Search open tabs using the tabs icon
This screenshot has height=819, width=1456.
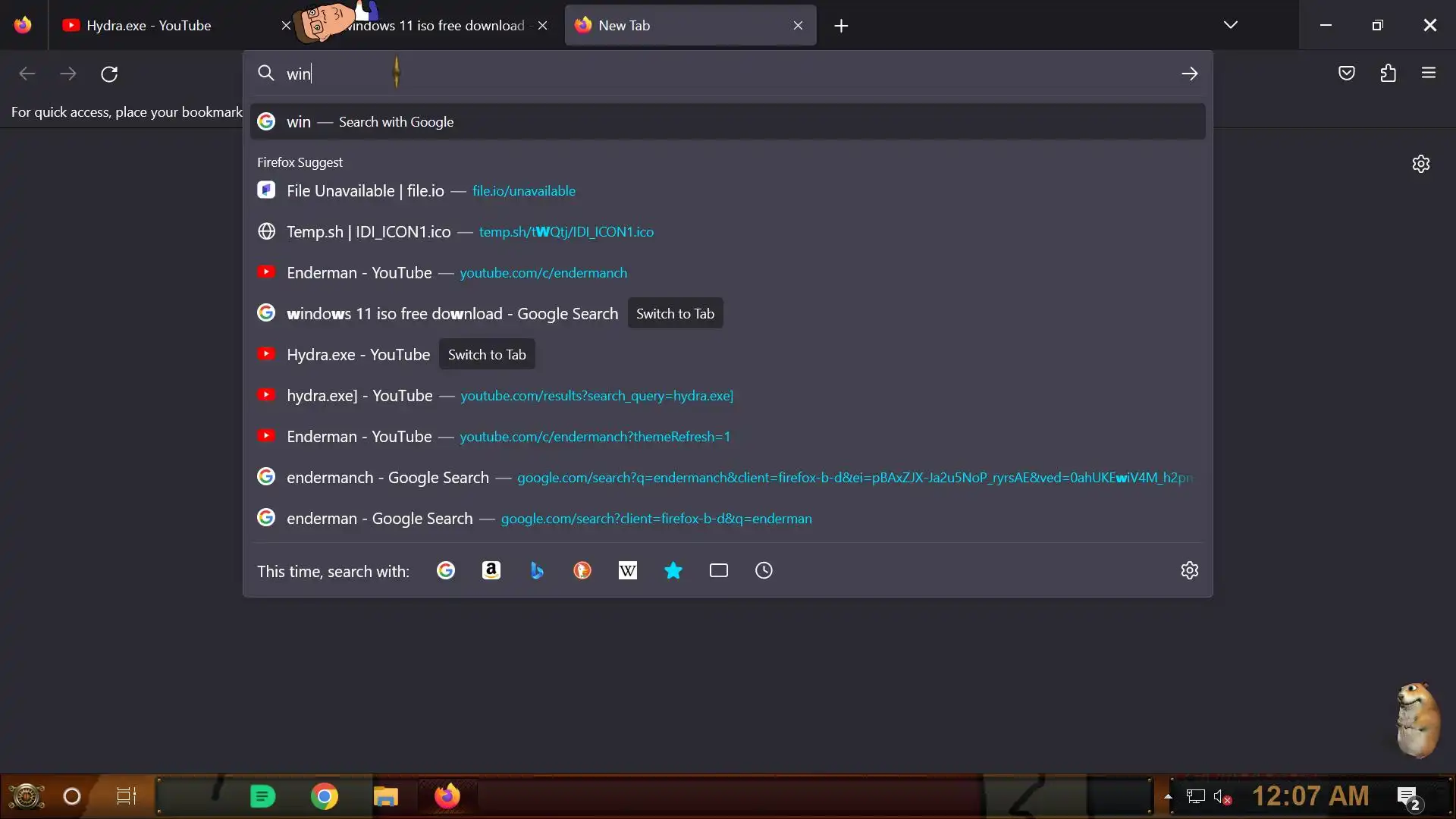[x=719, y=570]
